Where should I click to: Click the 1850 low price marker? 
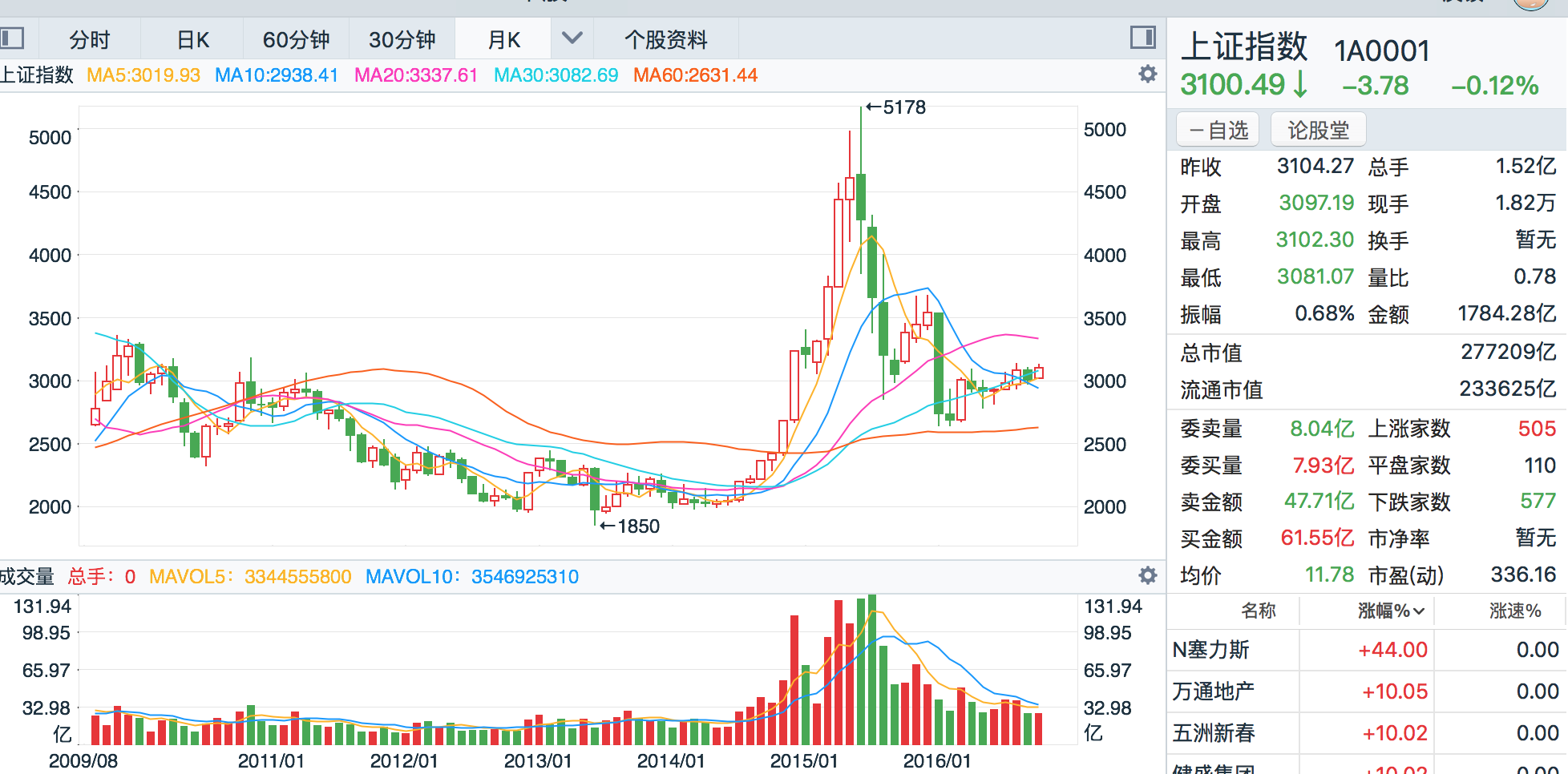click(629, 526)
